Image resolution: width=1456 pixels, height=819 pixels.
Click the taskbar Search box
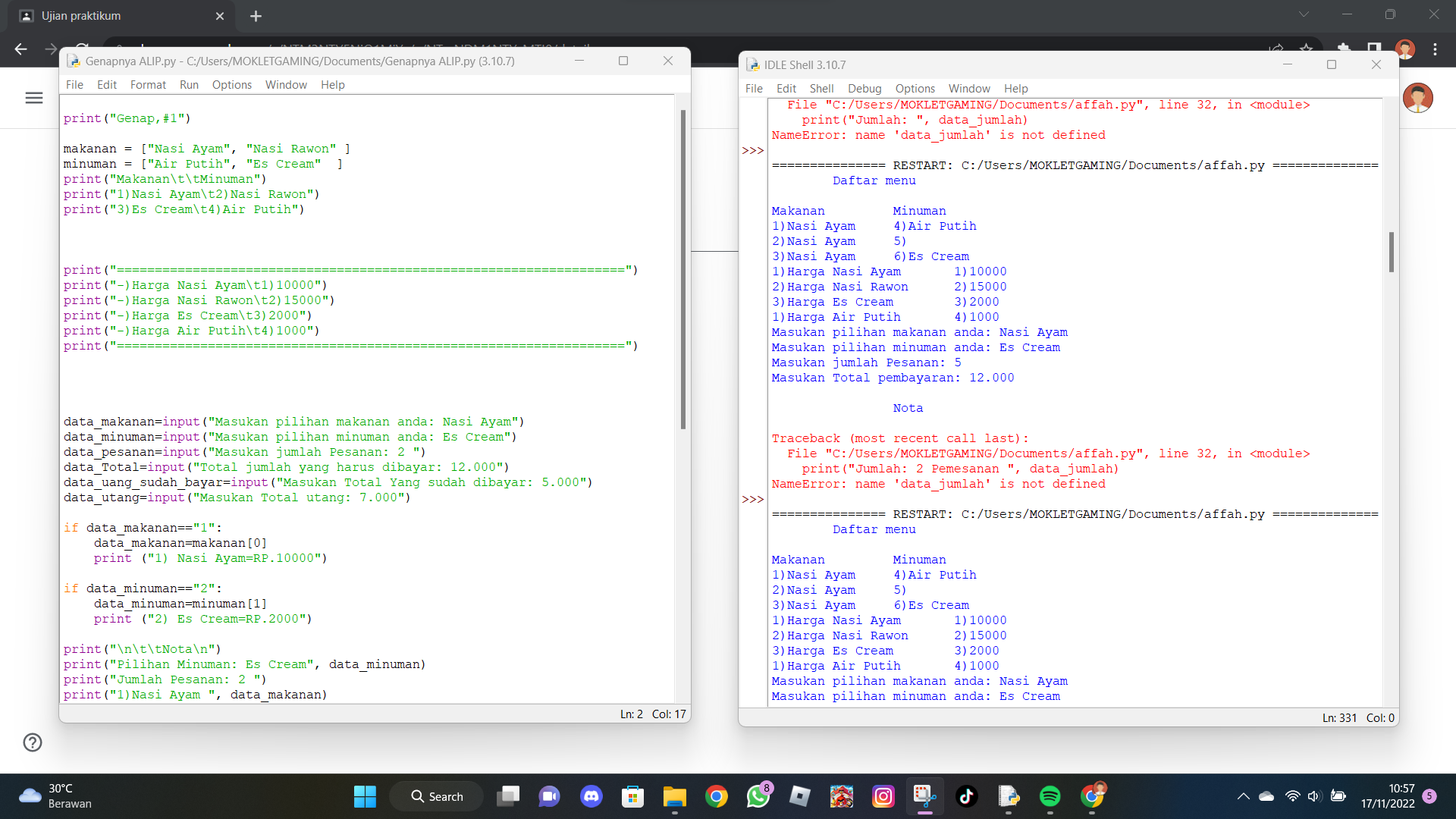pos(437,796)
